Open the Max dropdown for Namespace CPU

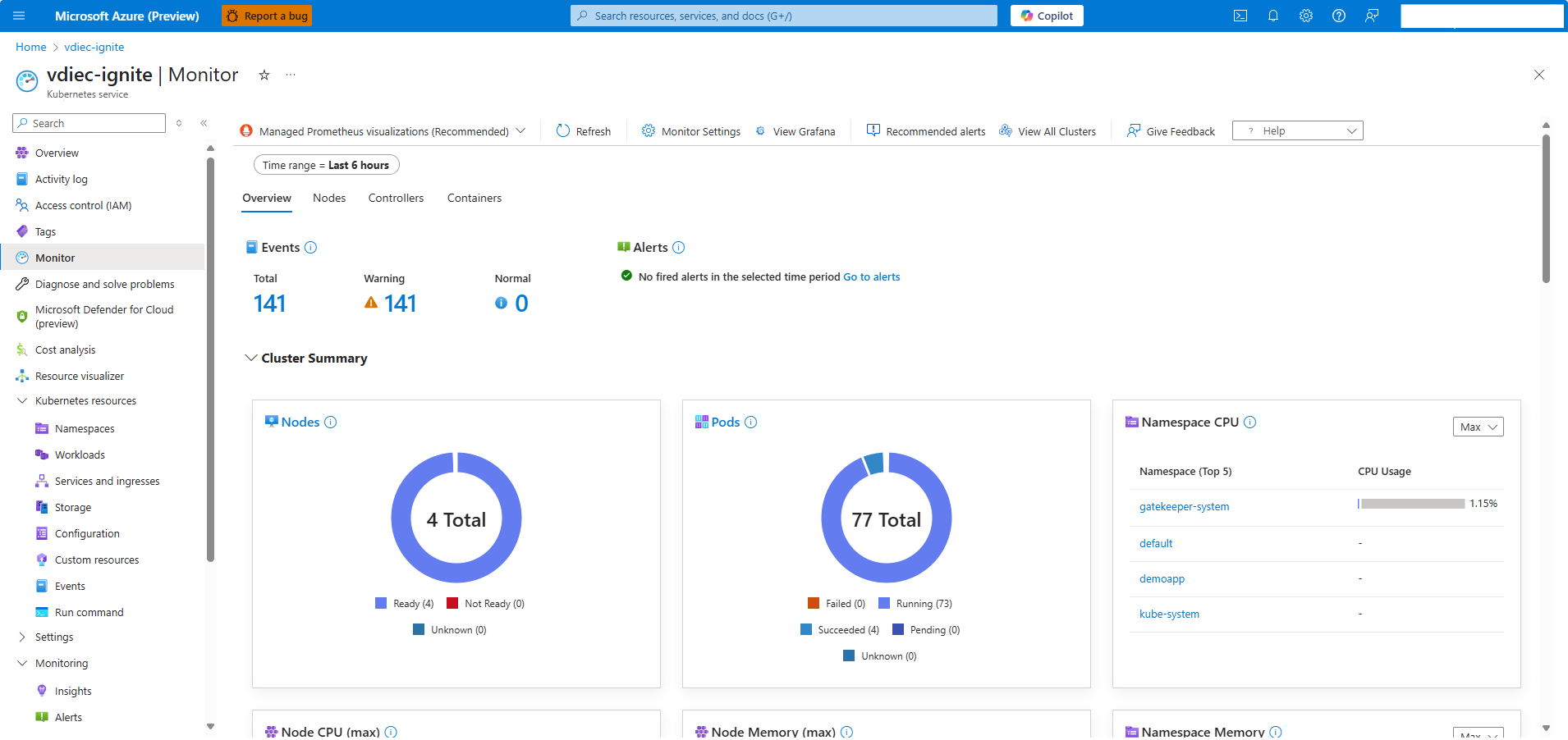[1477, 427]
